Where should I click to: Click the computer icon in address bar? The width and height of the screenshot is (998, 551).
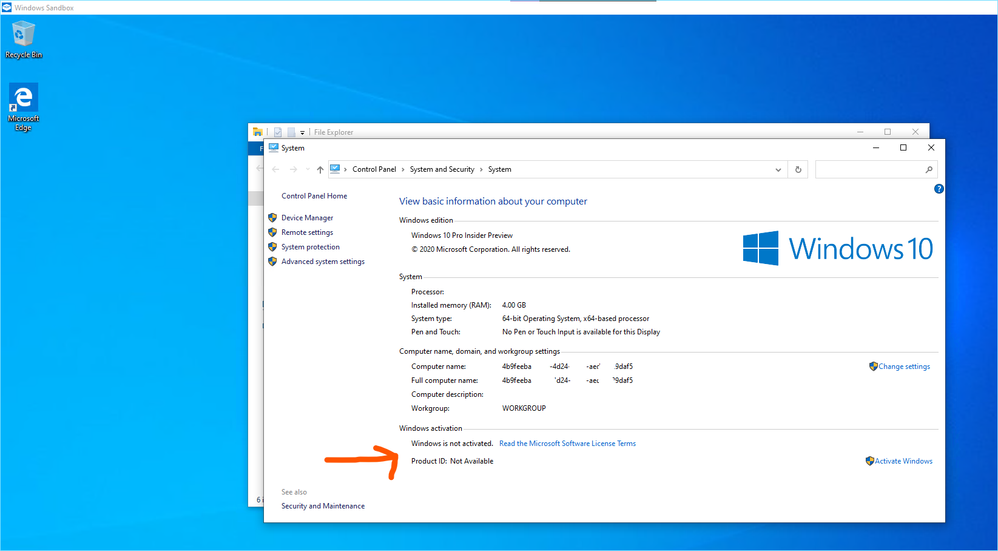335,169
